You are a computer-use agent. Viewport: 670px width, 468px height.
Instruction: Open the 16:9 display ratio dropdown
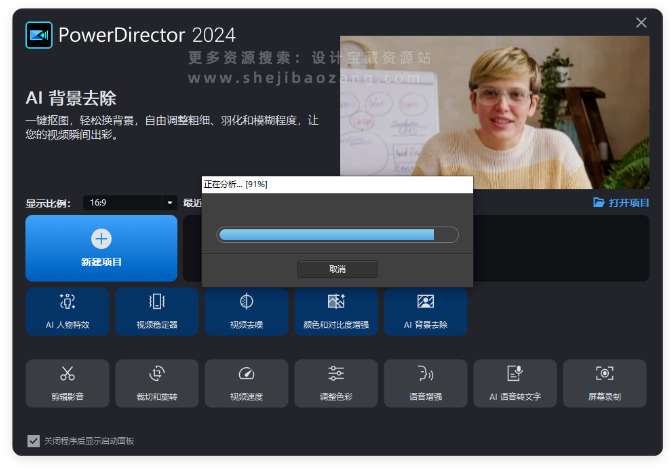pyautogui.click(x=130, y=203)
